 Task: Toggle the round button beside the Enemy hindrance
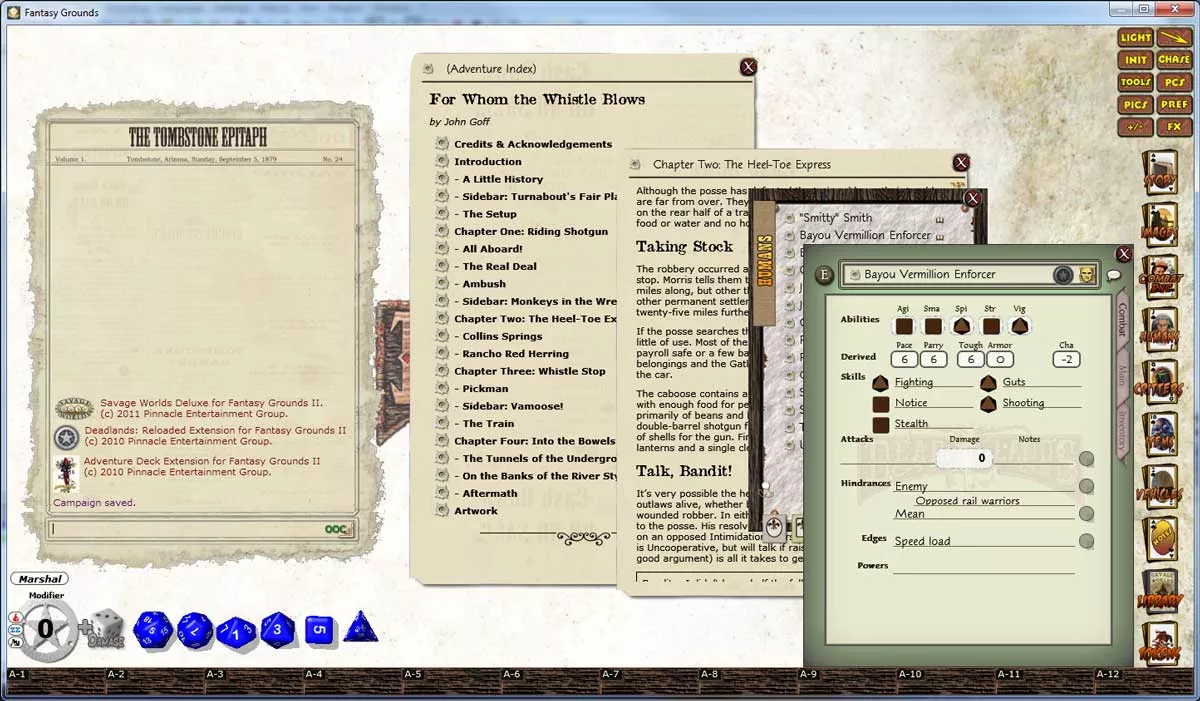[1086, 486]
